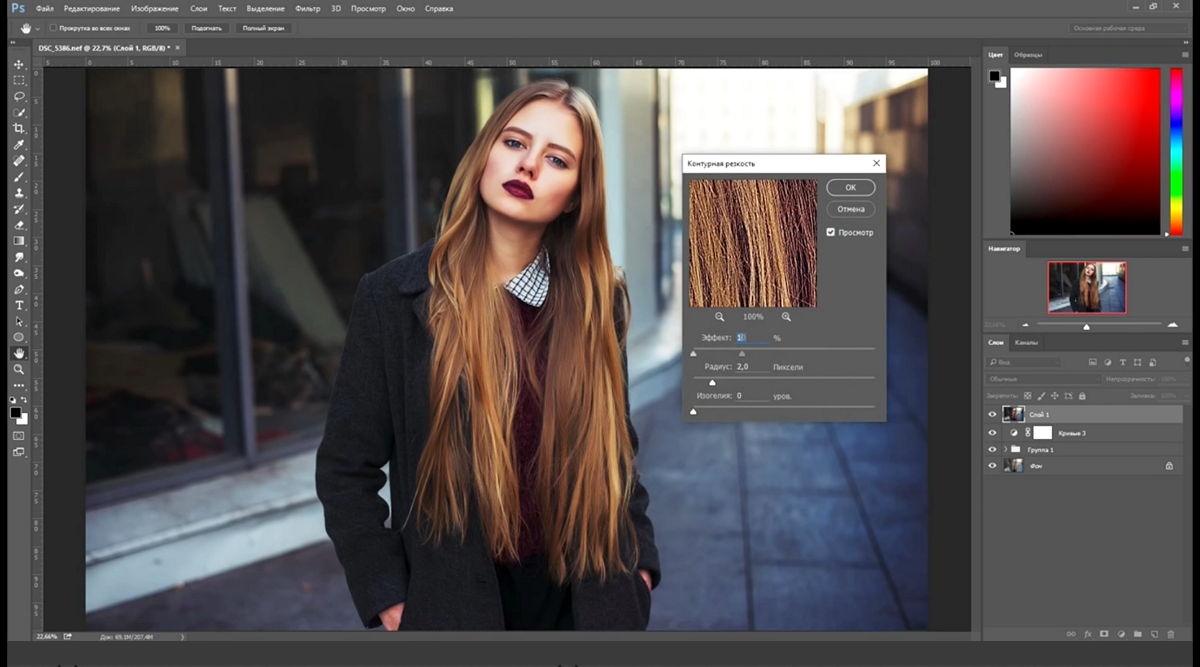Open the Слои menu
1200x667 pixels.
coord(199,8)
